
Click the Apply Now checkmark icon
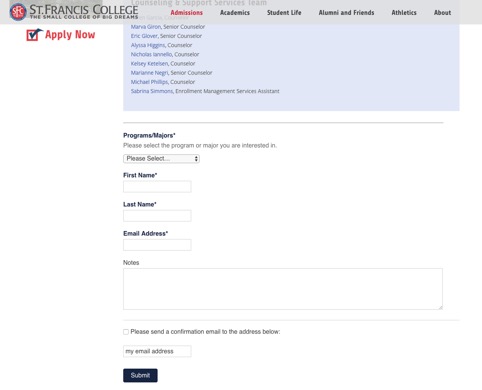34,35
